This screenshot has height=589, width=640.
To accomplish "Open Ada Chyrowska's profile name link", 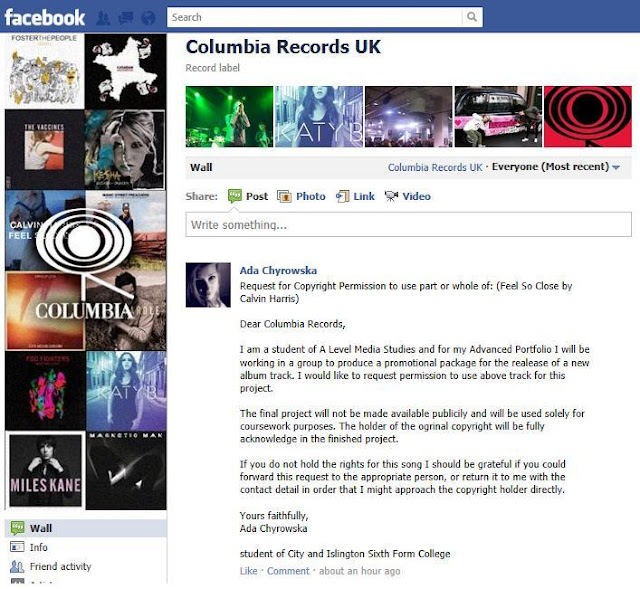I will (x=278, y=271).
